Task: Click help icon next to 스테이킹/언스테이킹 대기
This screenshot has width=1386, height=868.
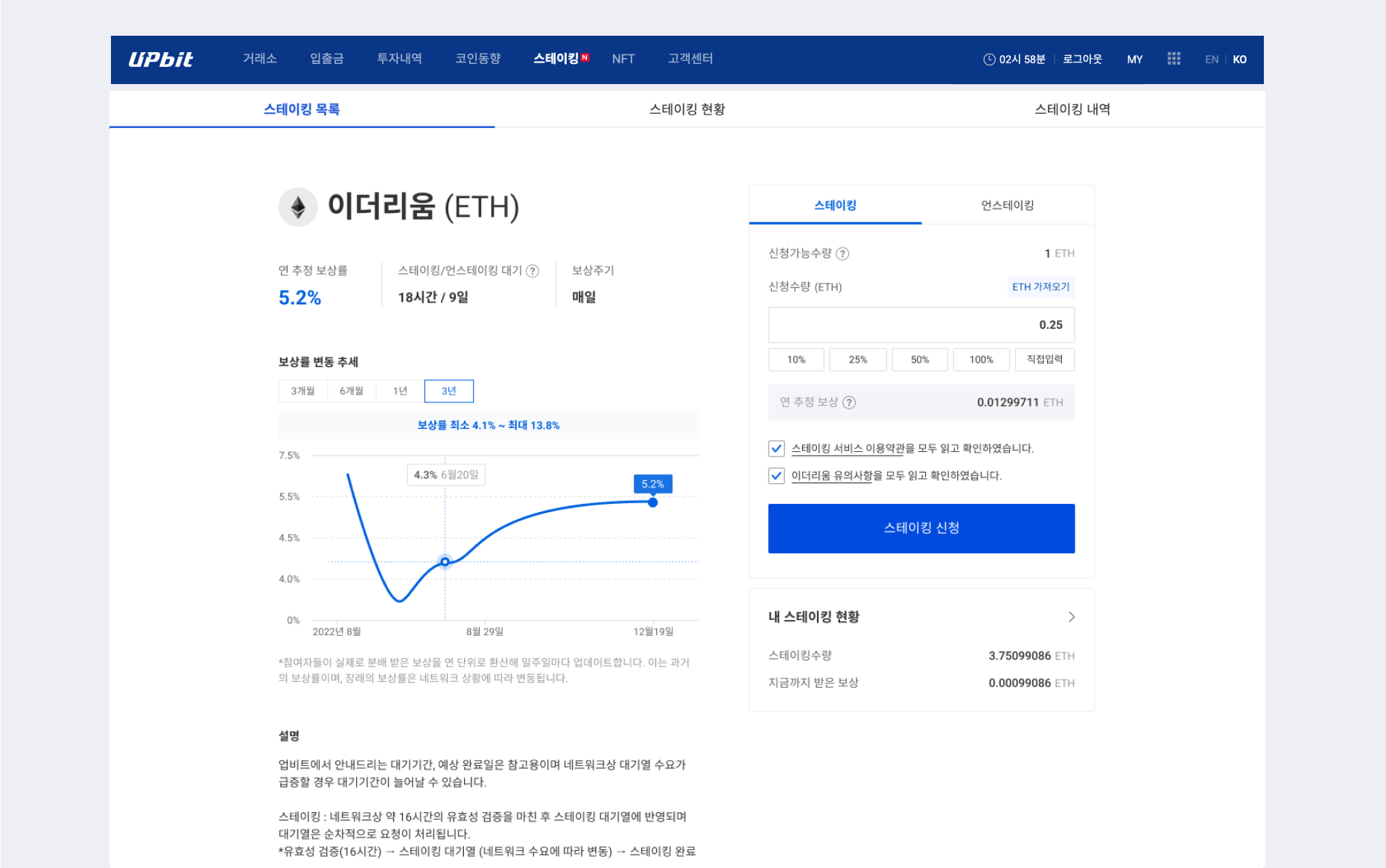Action: (x=533, y=271)
